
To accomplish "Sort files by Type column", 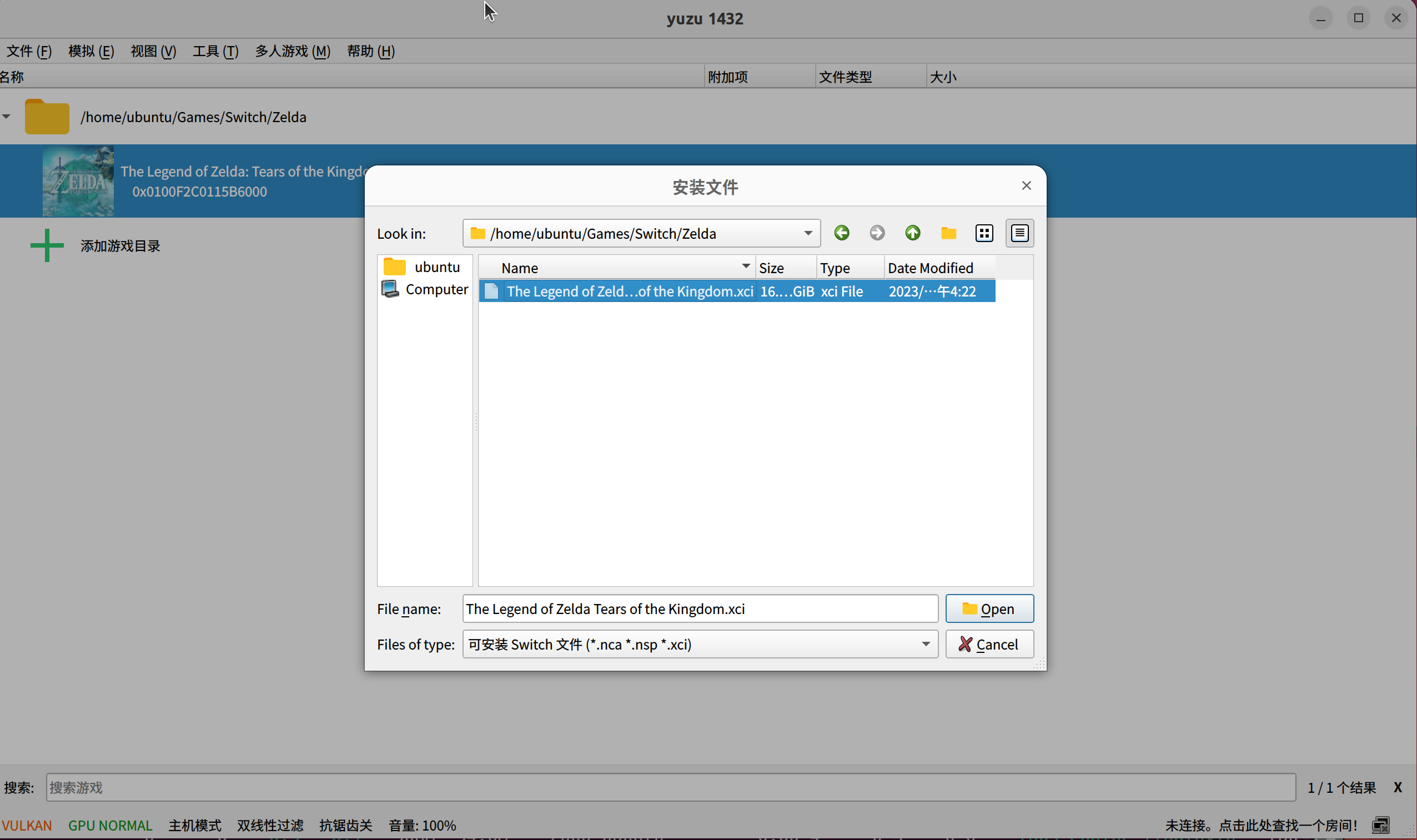I will (x=850, y=268).
